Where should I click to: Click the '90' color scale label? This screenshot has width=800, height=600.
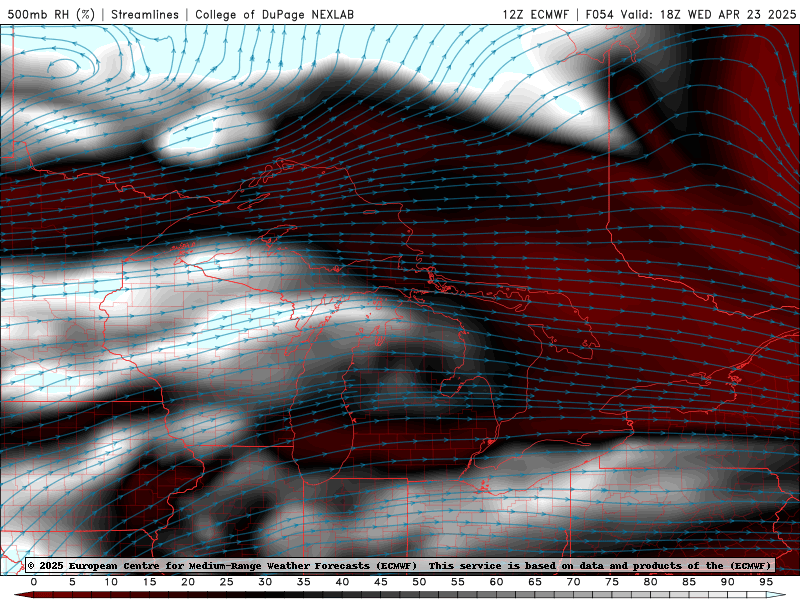coord(728,582)
